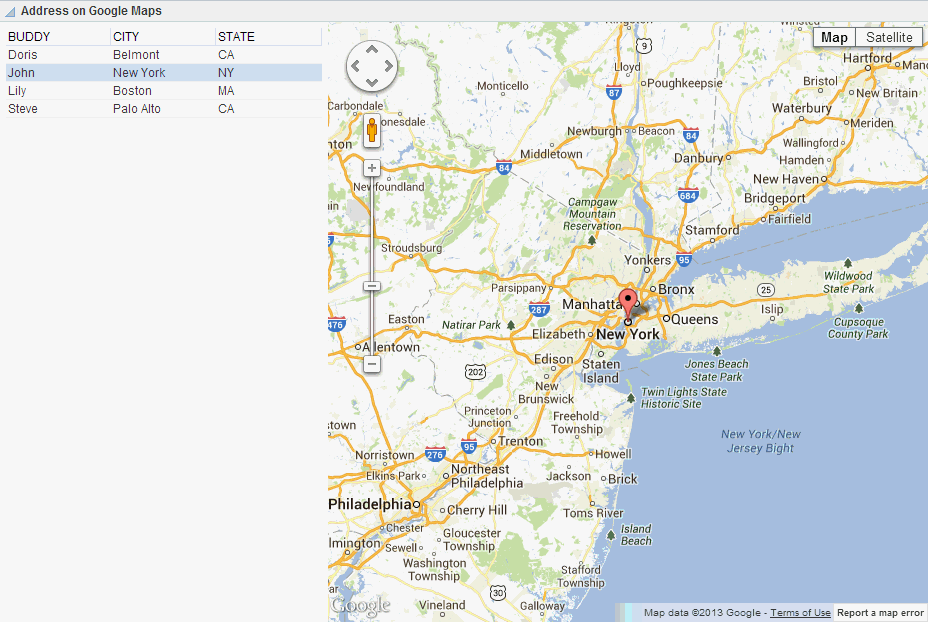Screen dimensions: 928x622
Task: Click the Cupsogue County Park tree icon
Action: point(859,308)
